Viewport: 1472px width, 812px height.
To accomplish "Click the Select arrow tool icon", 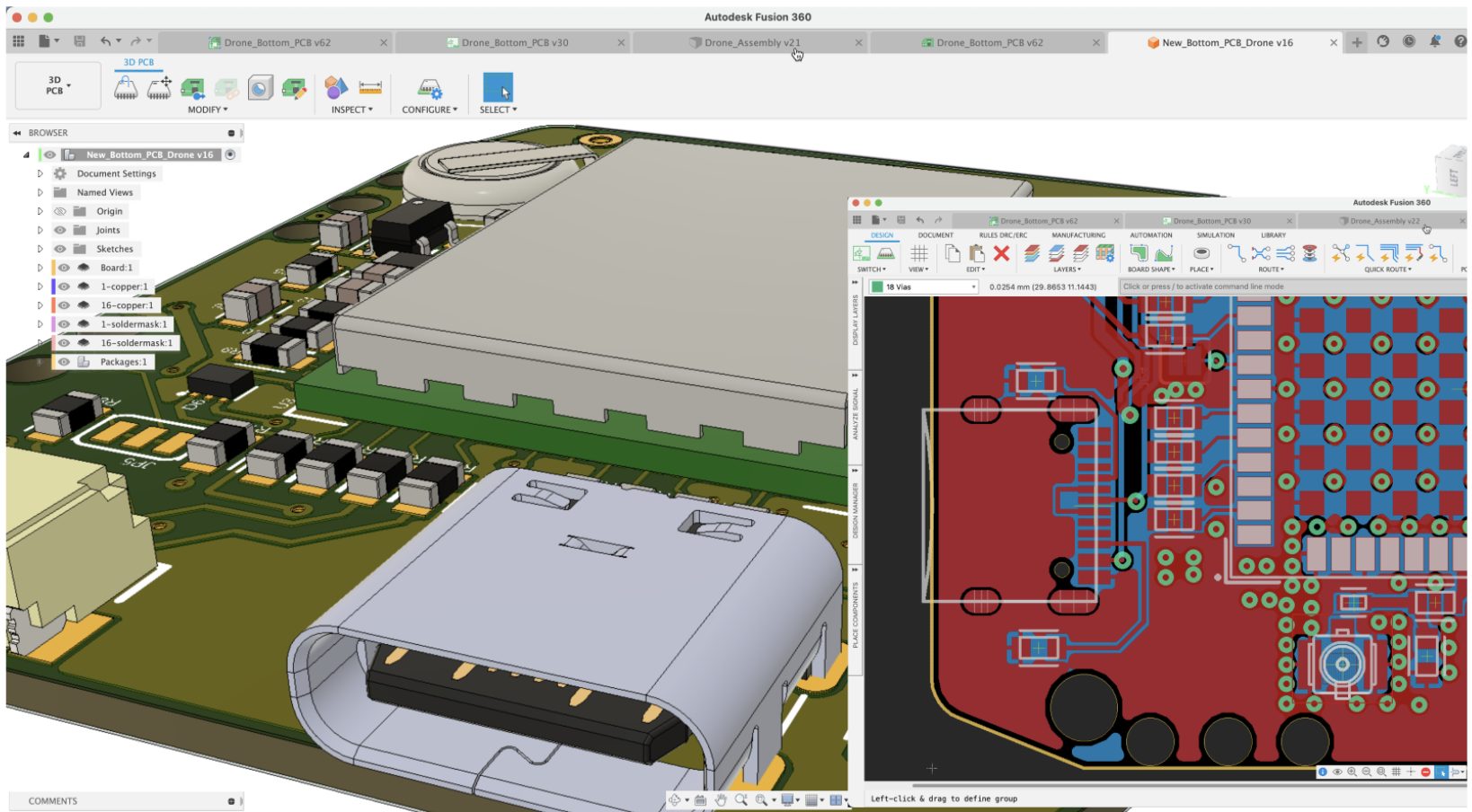I will click(x=498, y=88).
